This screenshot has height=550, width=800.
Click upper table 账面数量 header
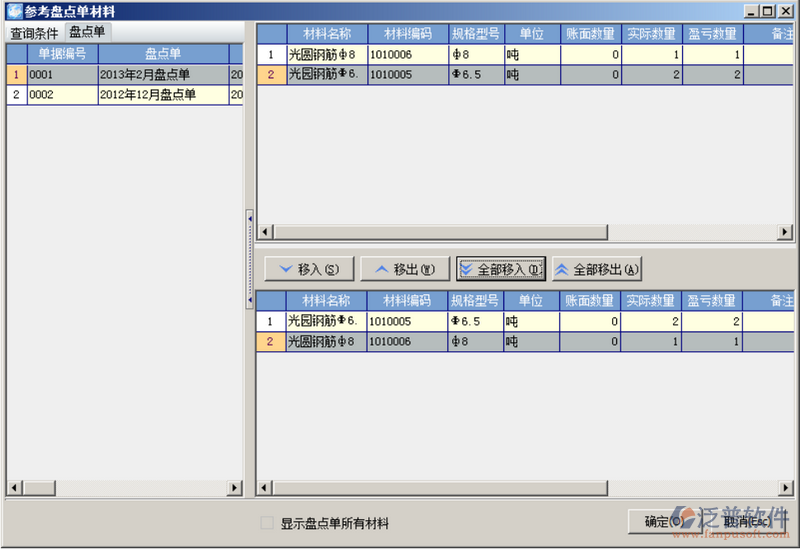click(591, 34)
